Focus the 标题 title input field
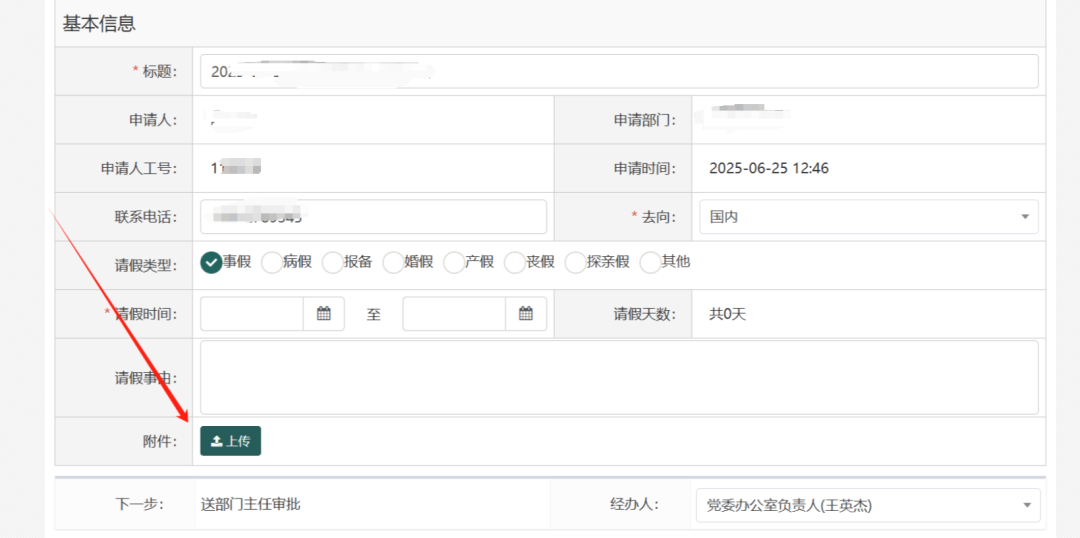 pos(619,72)
